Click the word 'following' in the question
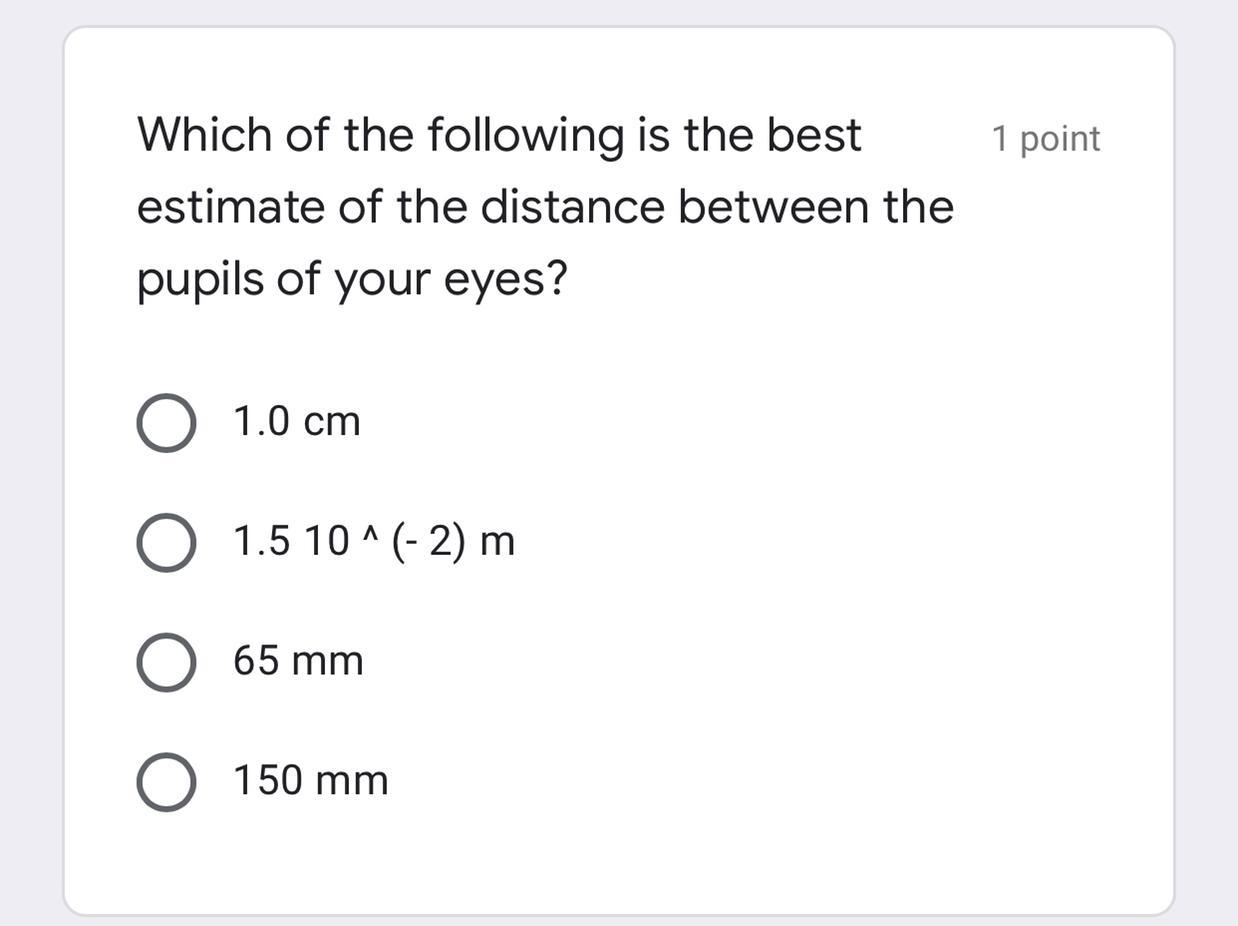1238x926 pixels. coord(525,135)
